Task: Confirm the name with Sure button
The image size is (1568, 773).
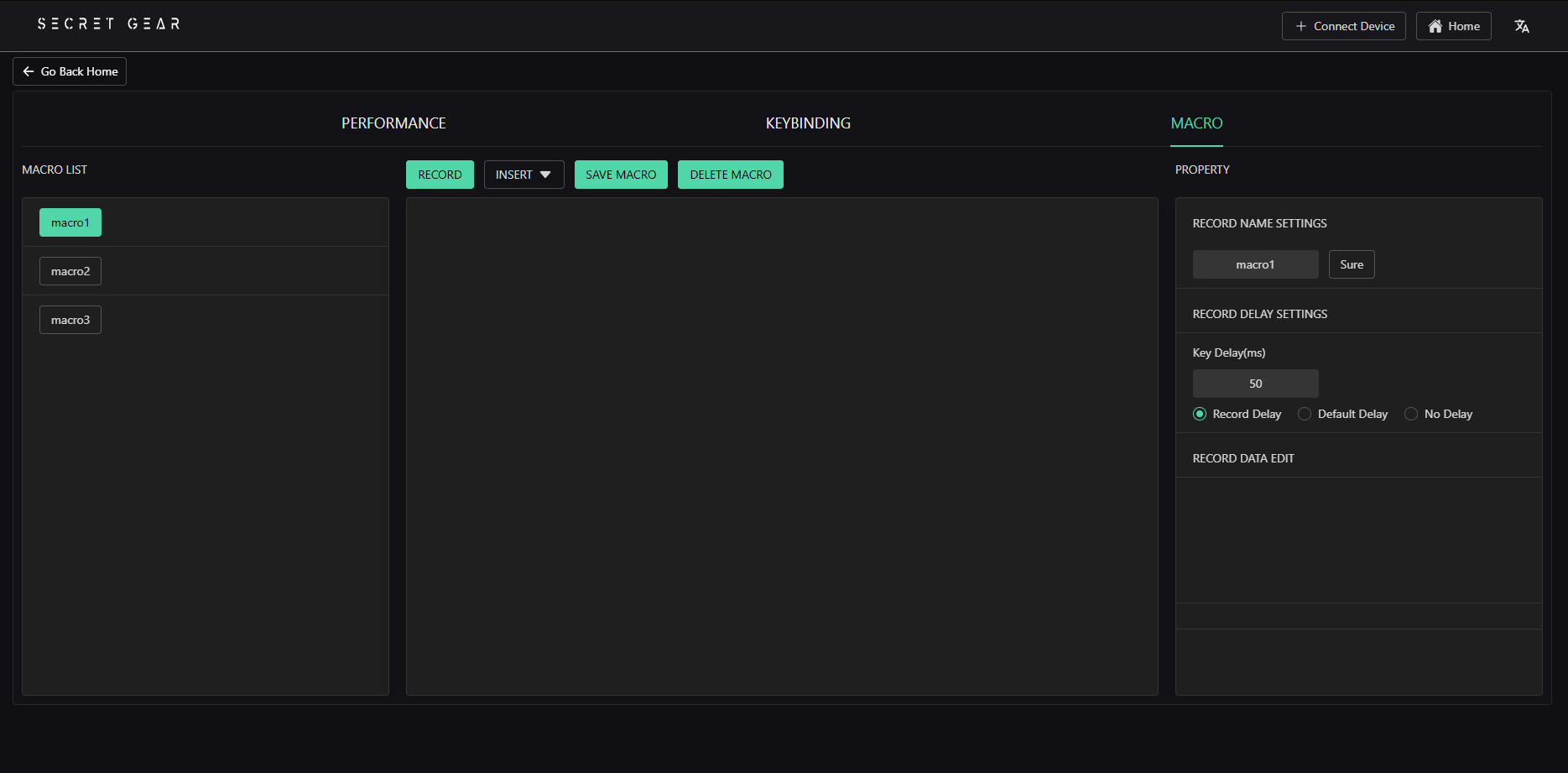Action: [x=1351, y=264]
